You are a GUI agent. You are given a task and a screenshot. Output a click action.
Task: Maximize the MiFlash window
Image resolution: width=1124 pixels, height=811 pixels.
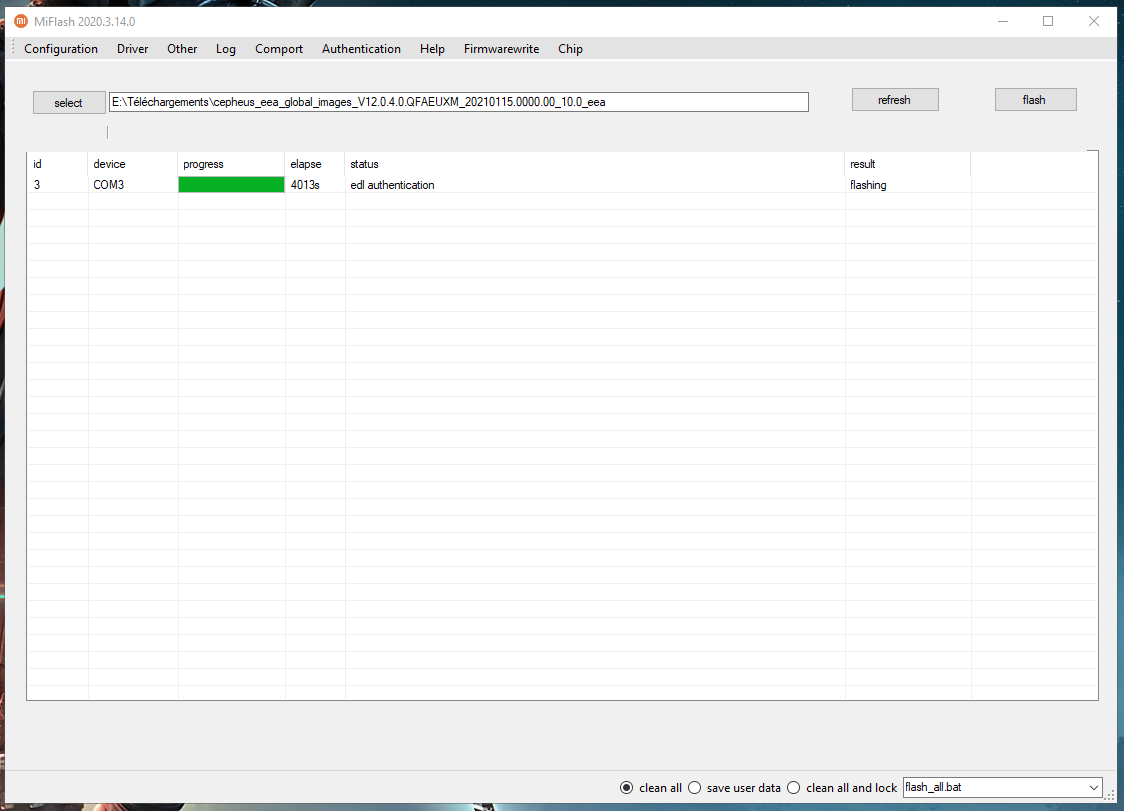coord(1048,22)
